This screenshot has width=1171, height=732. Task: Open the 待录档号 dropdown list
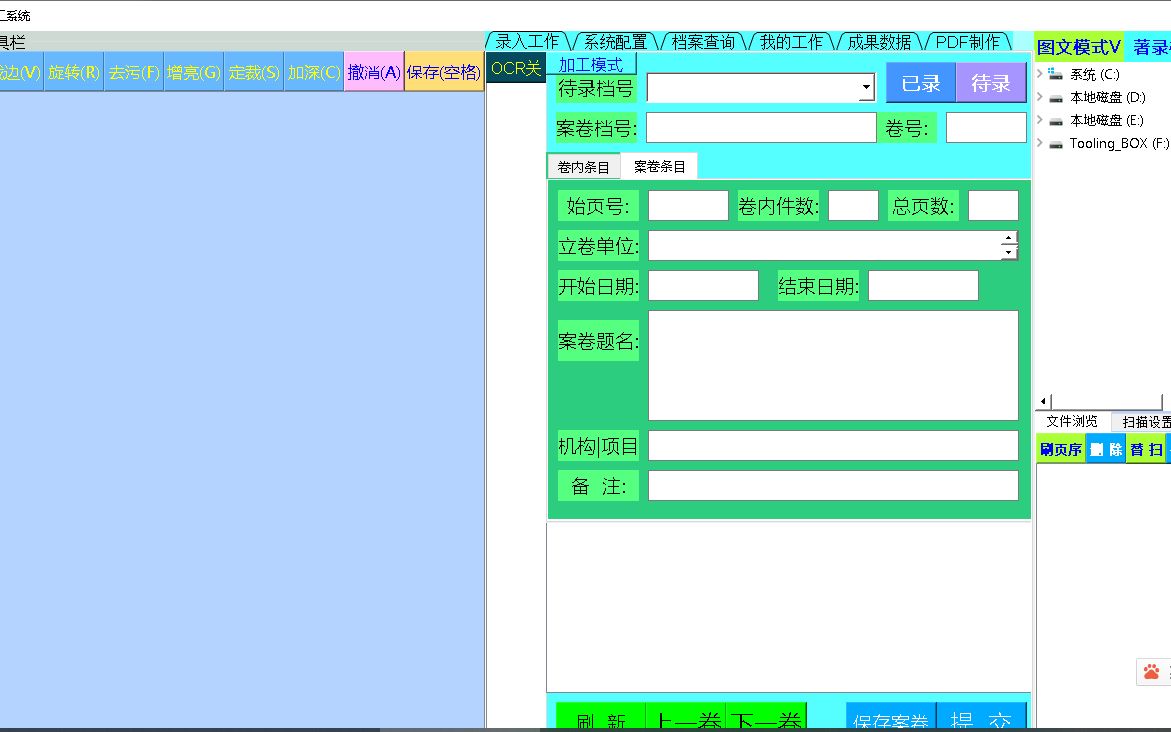tap(866, 88)
